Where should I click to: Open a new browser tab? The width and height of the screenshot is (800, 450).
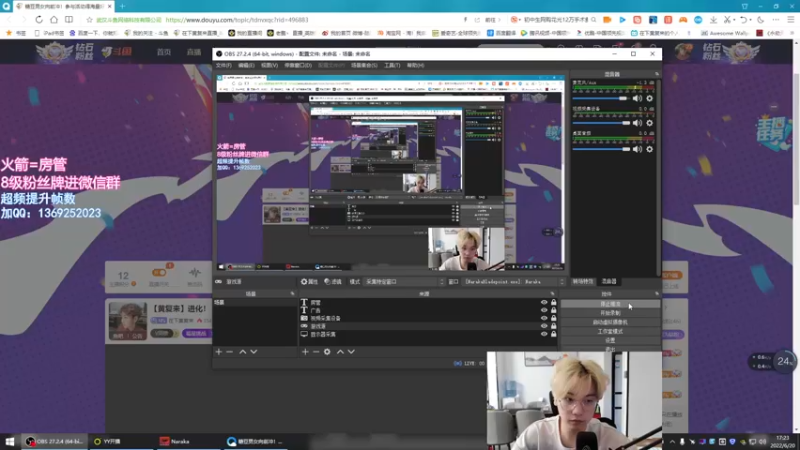point(122,6)
